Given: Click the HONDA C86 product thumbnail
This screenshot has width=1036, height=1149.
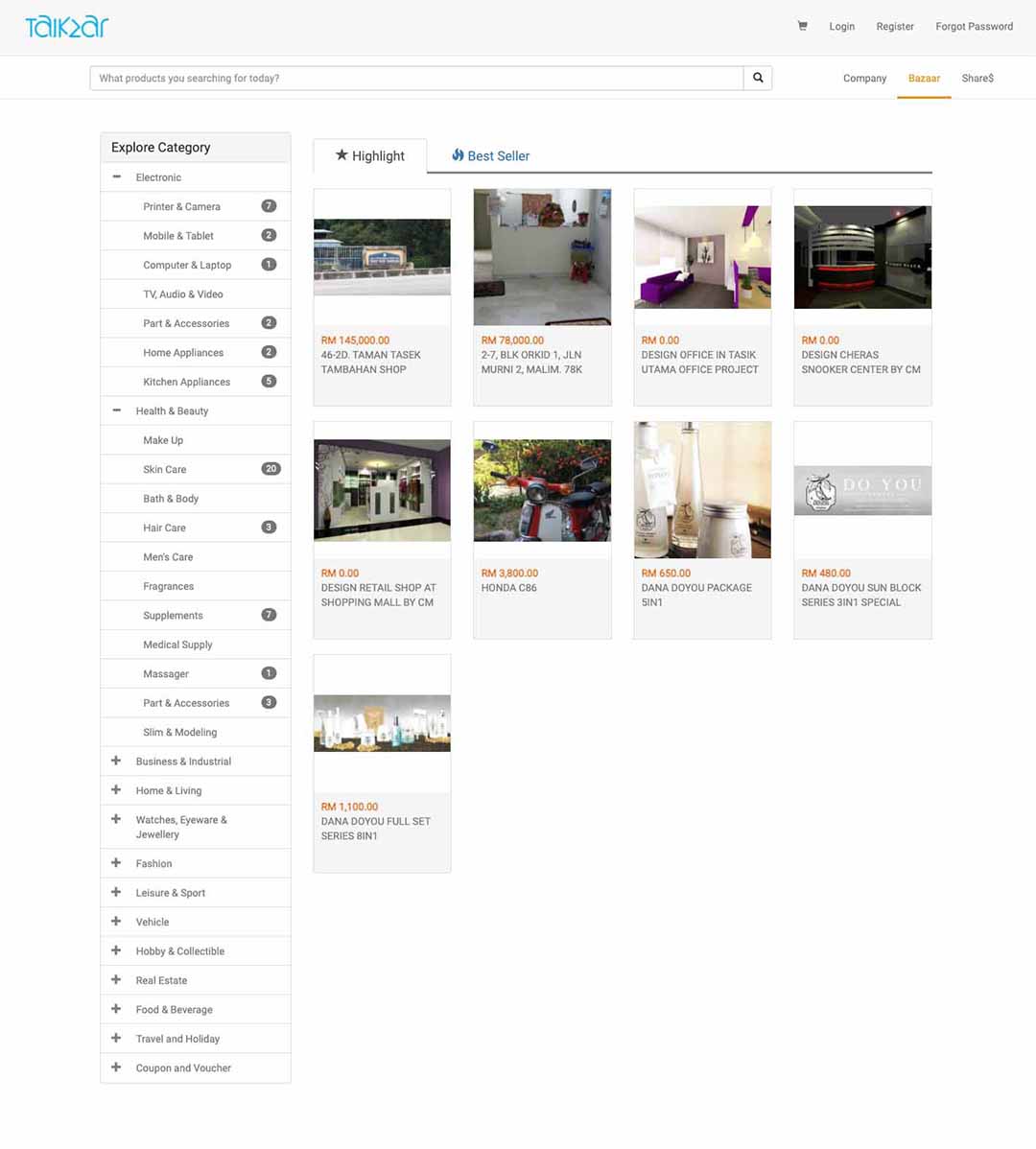Looking at the screenshot, I should (x=541, y=489).
